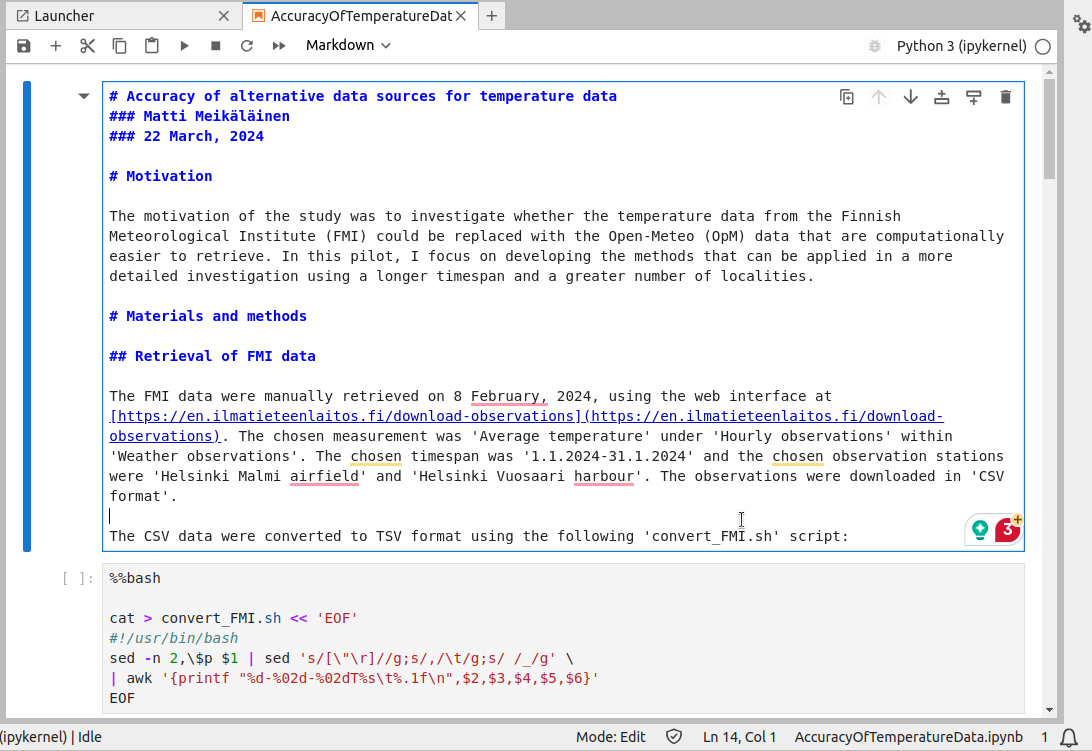Click the Grammarly green bulb icon

click(x=980, y=530)
